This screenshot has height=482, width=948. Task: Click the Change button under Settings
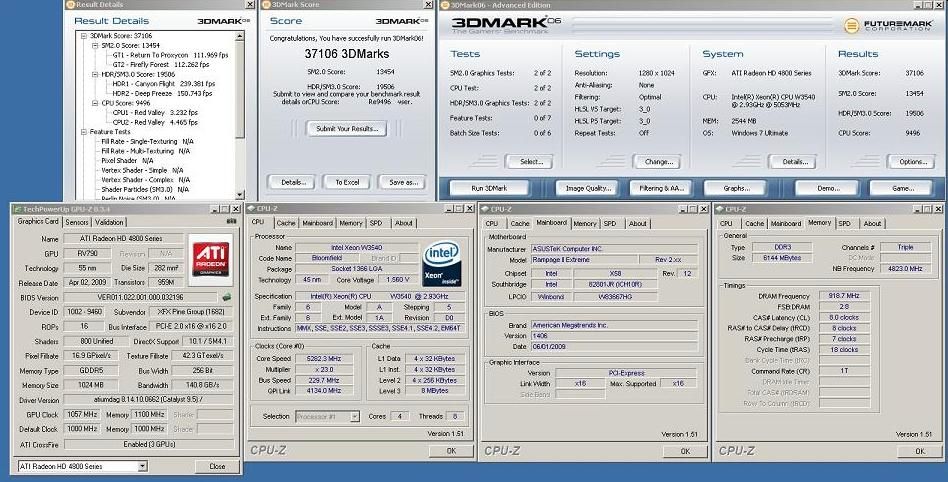pyautogui.click(x=657, y=161)
